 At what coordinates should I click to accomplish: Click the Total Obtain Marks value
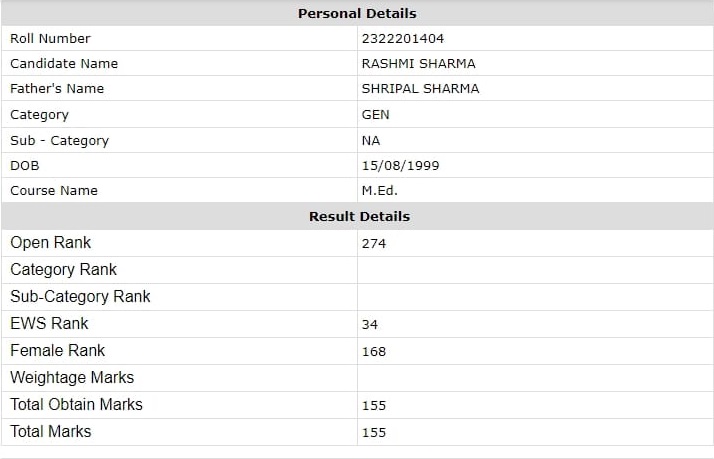[x=373, y=406]
